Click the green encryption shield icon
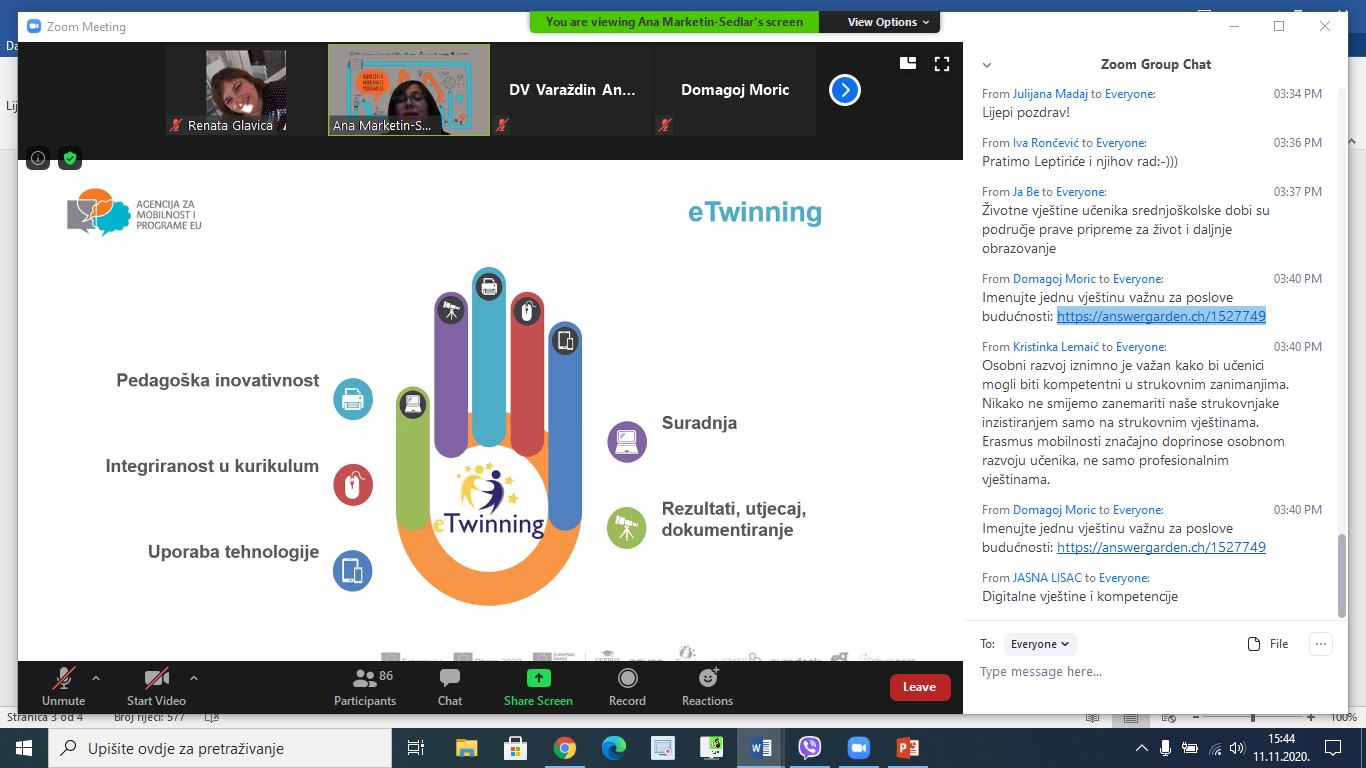This screenshot has width=1366, height=768. 69,158
